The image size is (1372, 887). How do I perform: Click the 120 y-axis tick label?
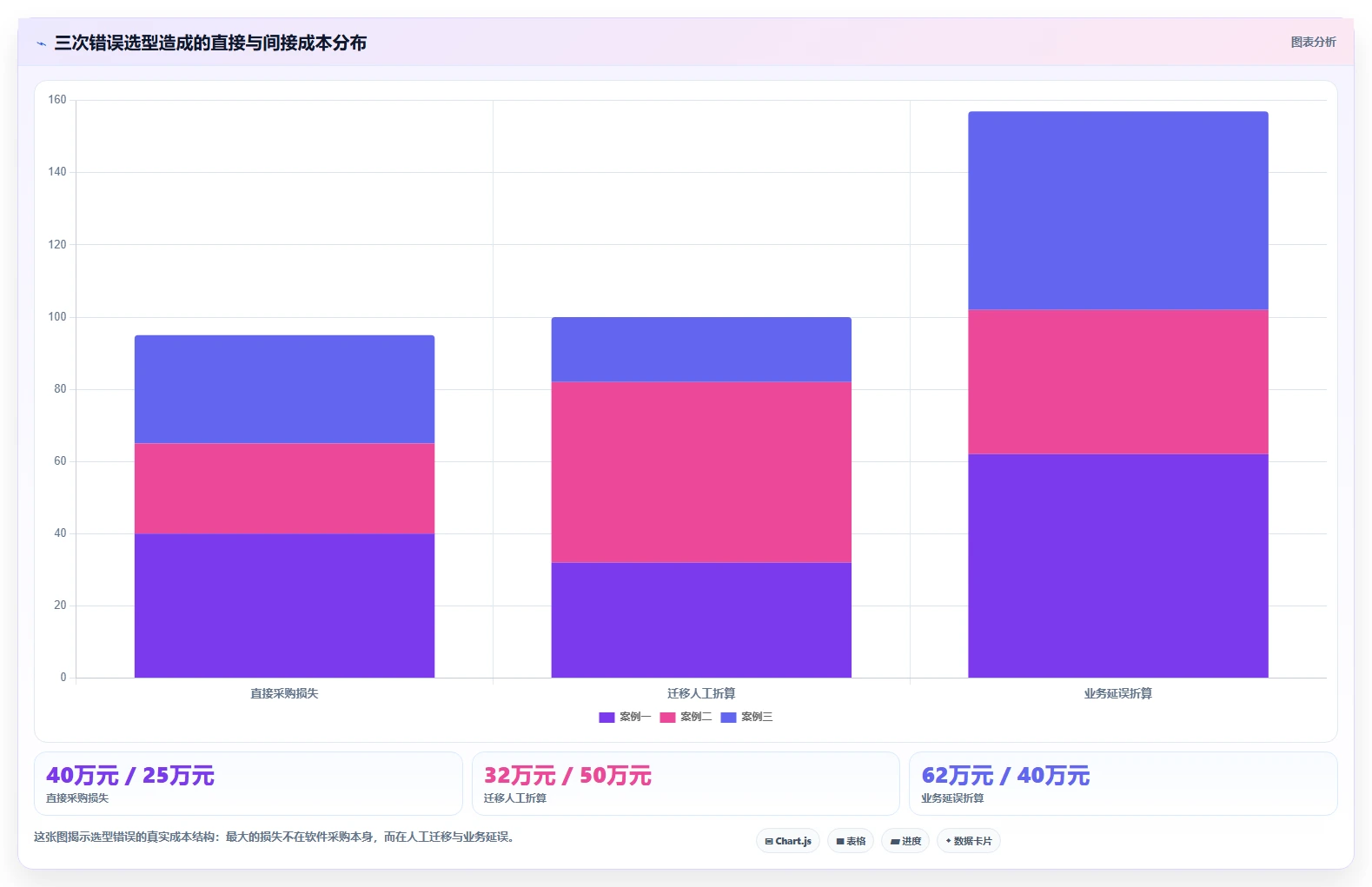(57, 245)
